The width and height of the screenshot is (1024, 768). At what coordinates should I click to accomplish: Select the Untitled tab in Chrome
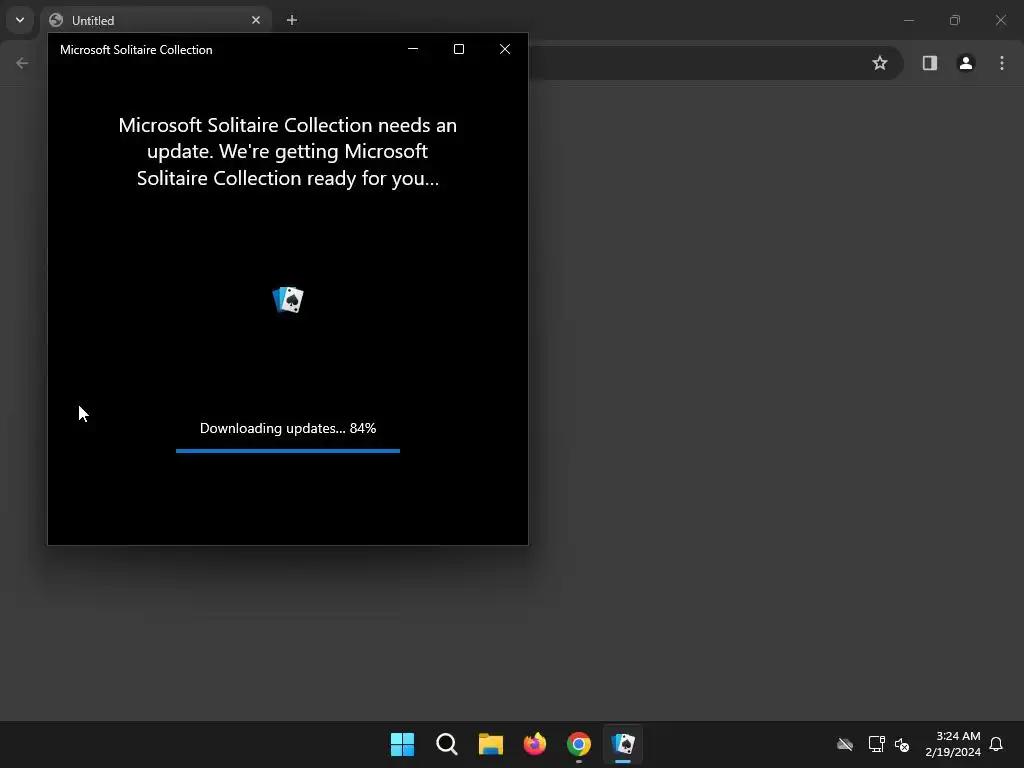coord(153,20)
